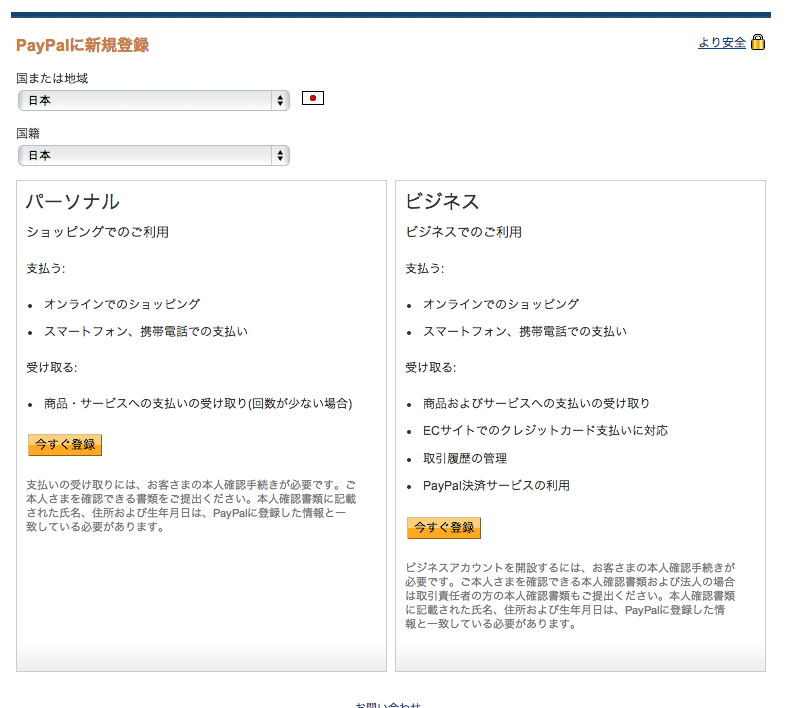The width and height of the screenshot is (798, 708).
Task: Click the ビジネスアカウント verification notice paragraph
Action: tap(571, 596)
